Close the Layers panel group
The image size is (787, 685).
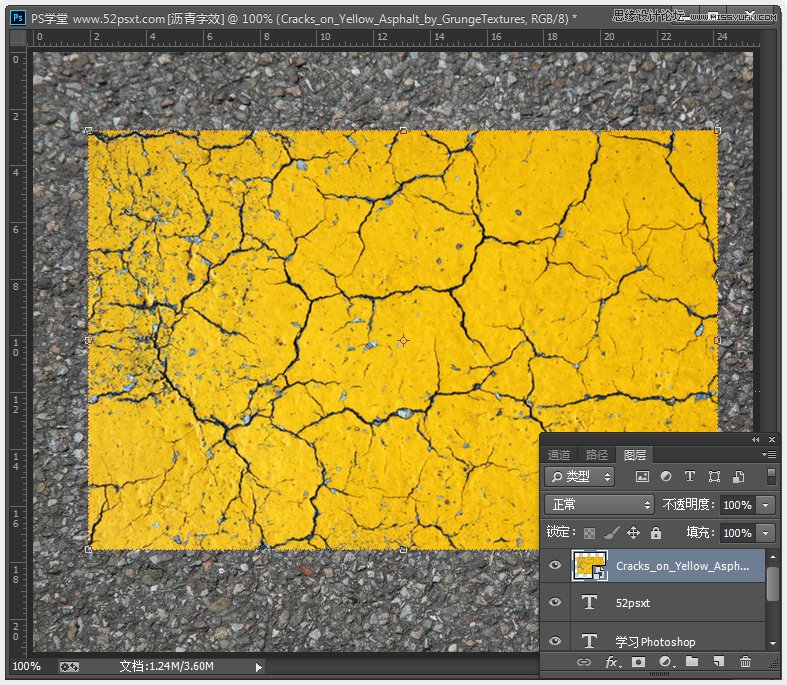click(x=772, y=440)
